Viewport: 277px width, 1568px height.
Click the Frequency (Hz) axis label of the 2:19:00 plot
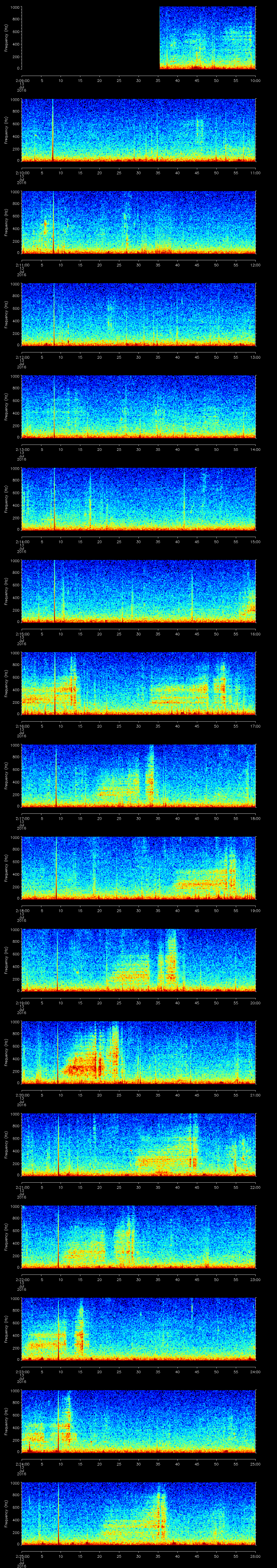tap(6, 960)
